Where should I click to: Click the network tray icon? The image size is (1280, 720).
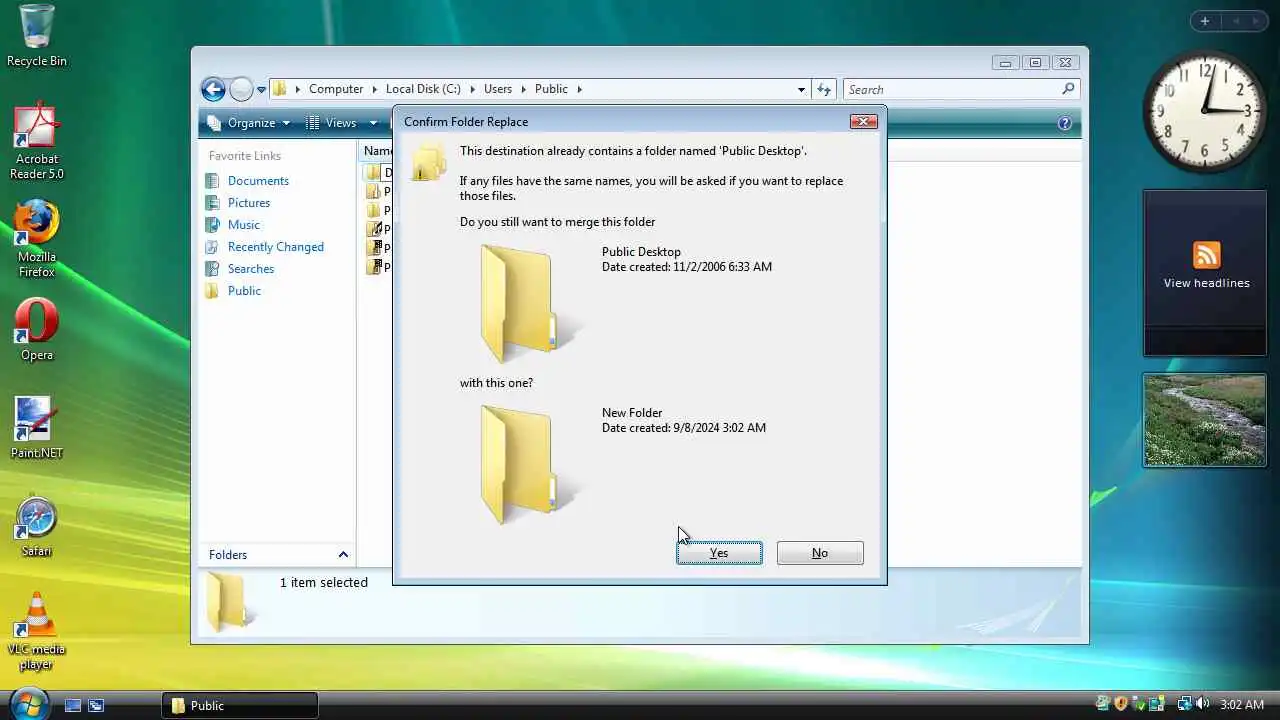point(1184,704)
